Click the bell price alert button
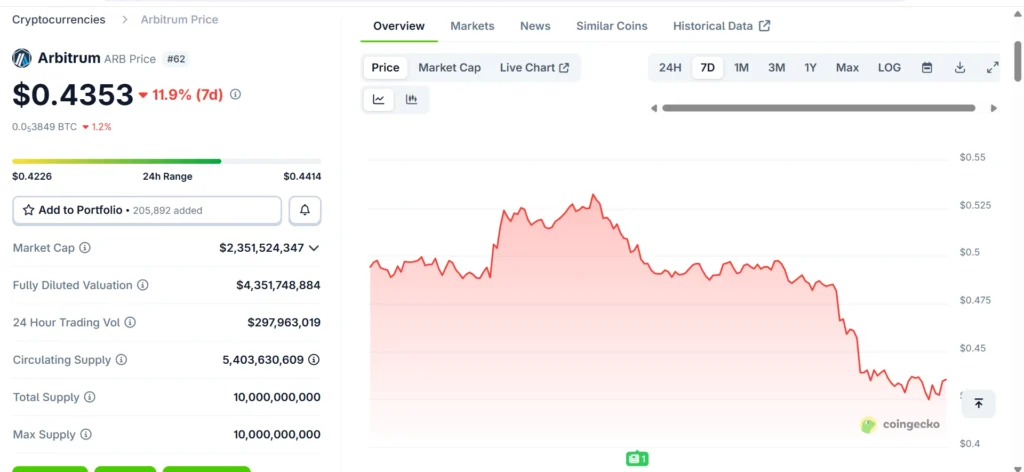Image resolution: width=1024 pixels, height=472 pixels. [305, 210]
